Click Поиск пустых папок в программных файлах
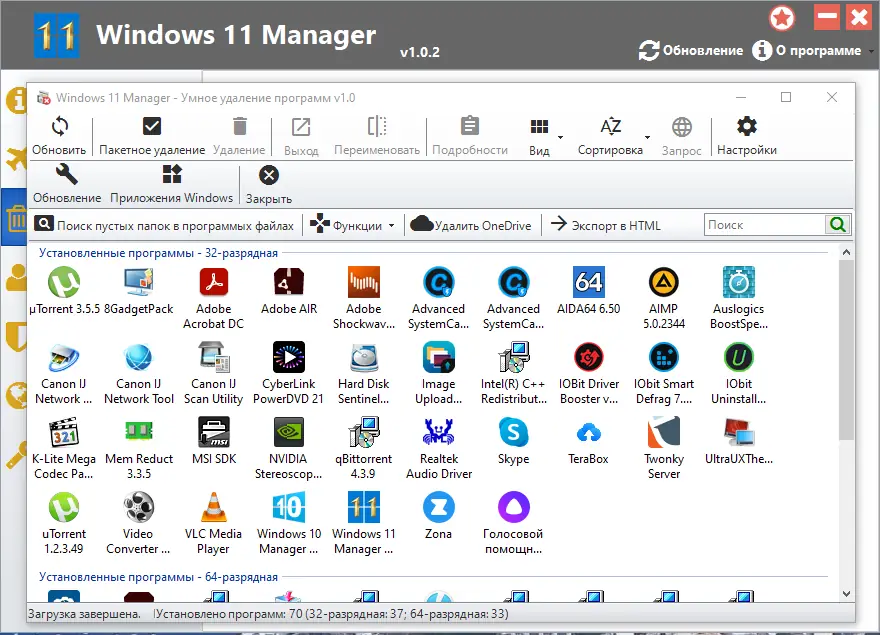 click(x=164, y=225)
